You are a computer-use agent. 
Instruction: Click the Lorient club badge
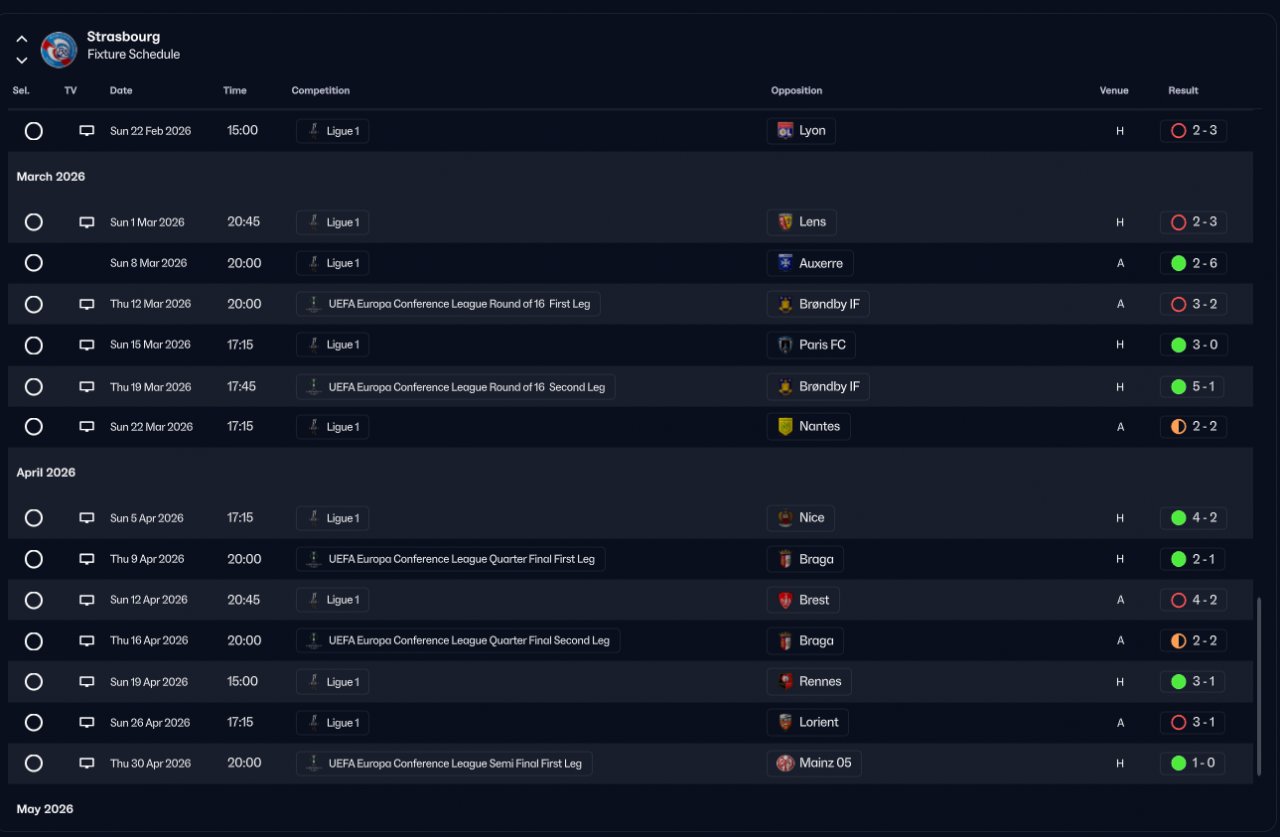point(785,722)
